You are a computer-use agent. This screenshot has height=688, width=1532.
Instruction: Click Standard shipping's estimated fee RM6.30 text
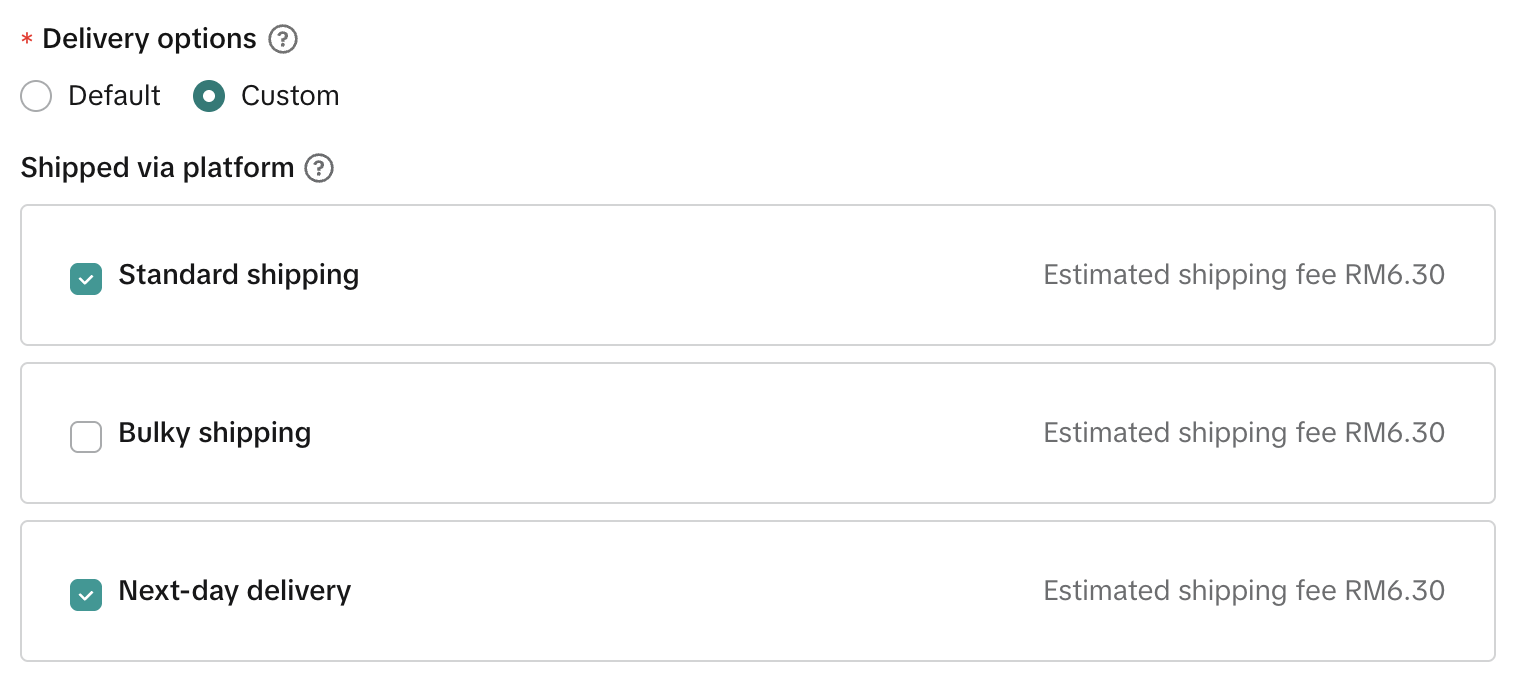click(x=1243, y=275)
